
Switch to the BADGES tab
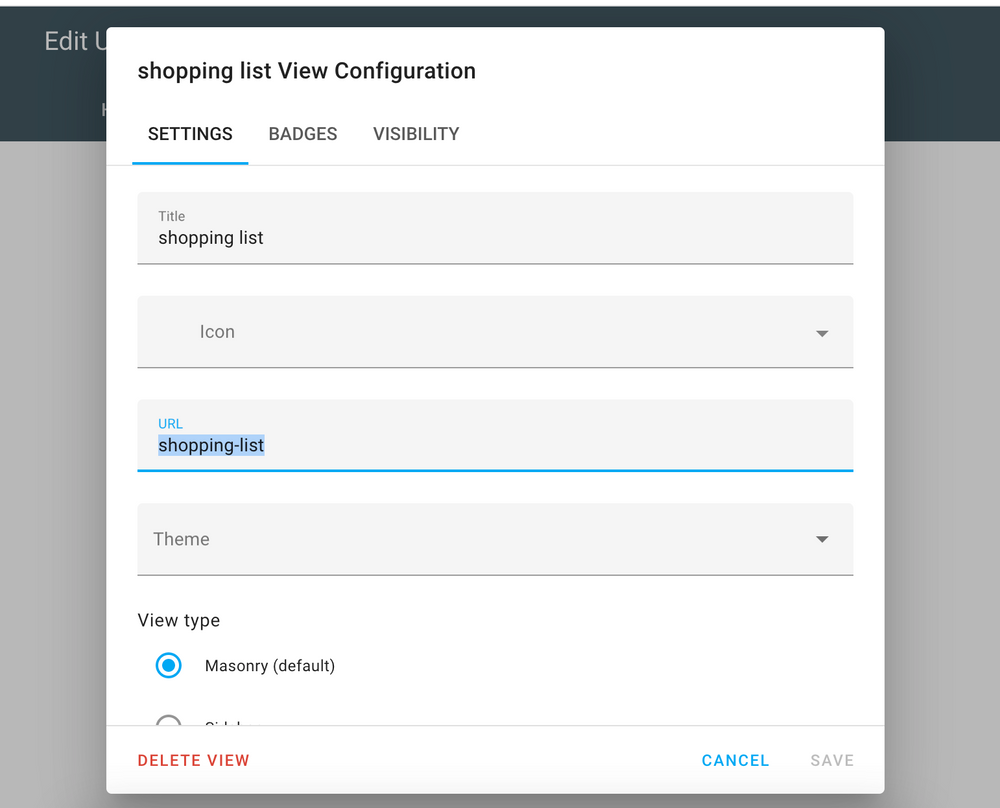[x=303, y=134]
